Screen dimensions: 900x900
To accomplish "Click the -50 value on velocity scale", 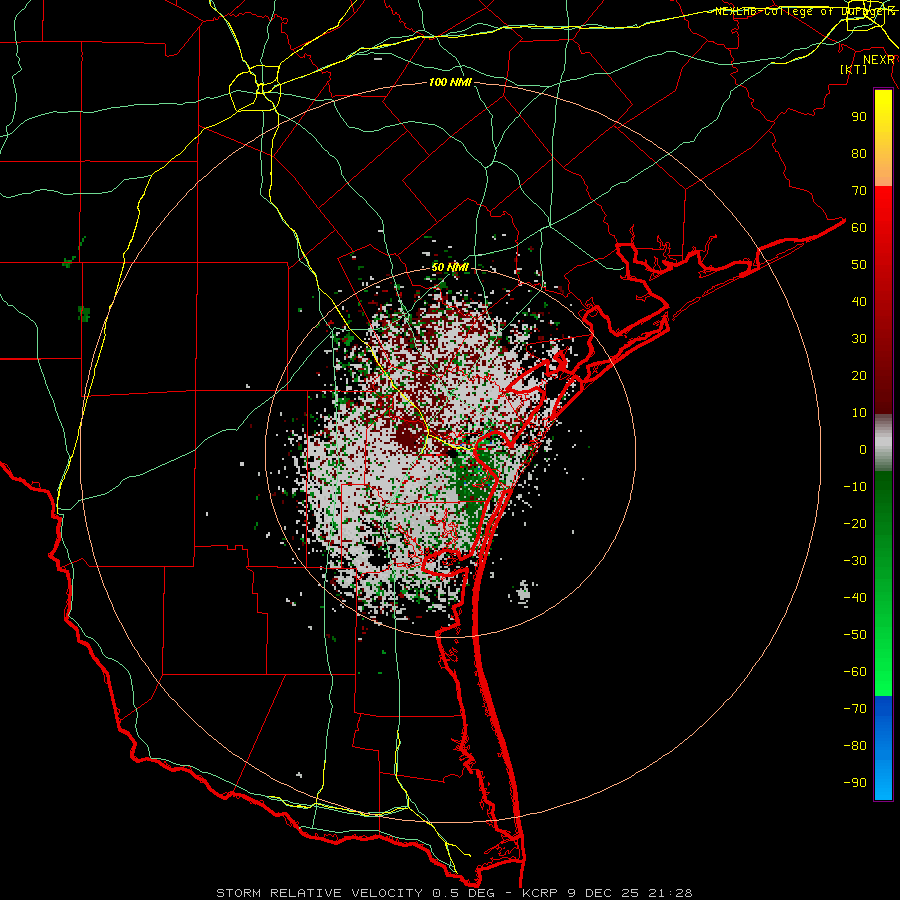I will click(855, 635).
